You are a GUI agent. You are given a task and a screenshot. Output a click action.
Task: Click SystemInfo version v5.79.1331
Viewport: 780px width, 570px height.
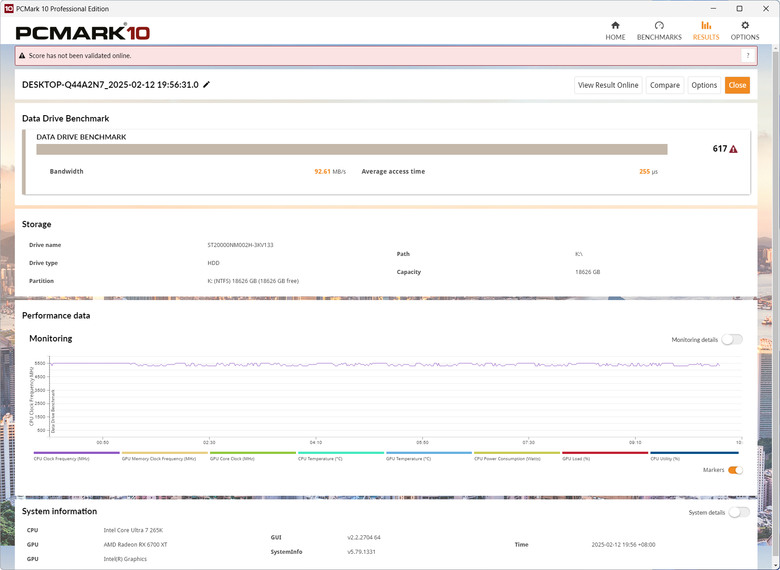click(361, 552)
